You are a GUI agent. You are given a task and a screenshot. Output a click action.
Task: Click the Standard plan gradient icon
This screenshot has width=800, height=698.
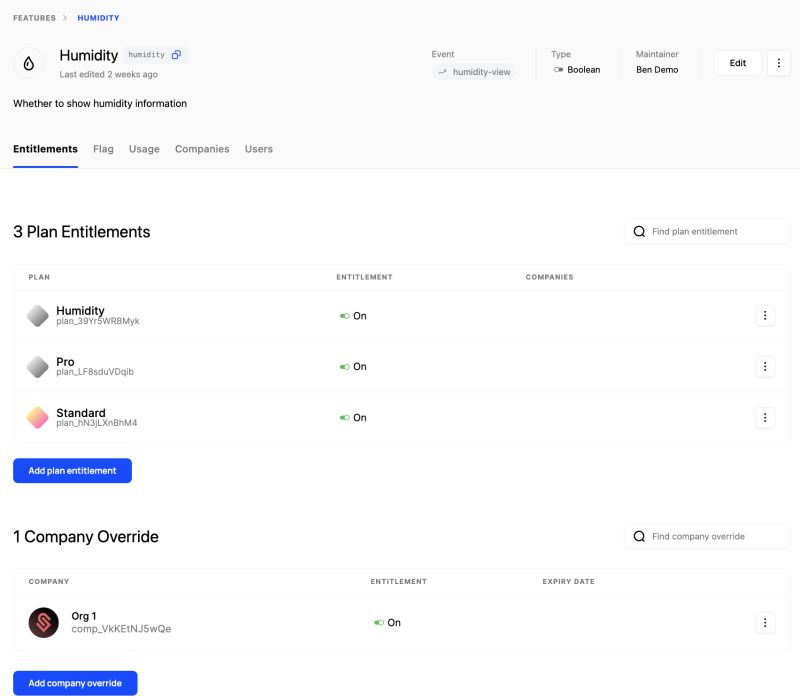[37, 418]
